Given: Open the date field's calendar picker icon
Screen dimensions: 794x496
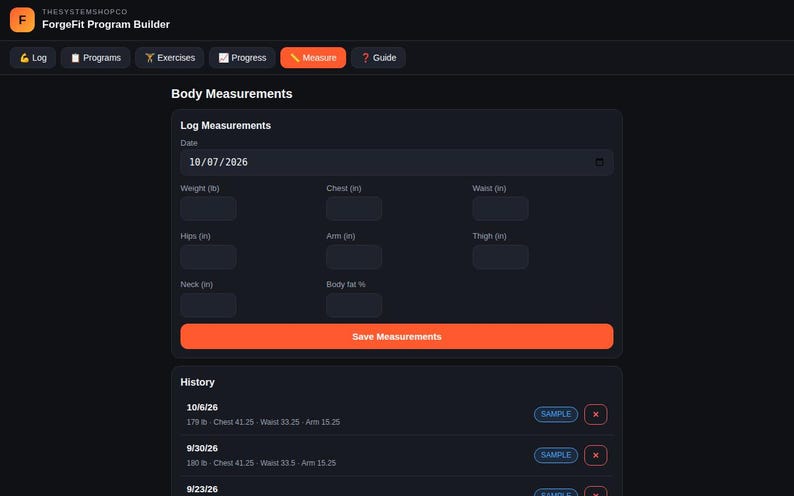Looking at the screenshot, I should [600, 162].
